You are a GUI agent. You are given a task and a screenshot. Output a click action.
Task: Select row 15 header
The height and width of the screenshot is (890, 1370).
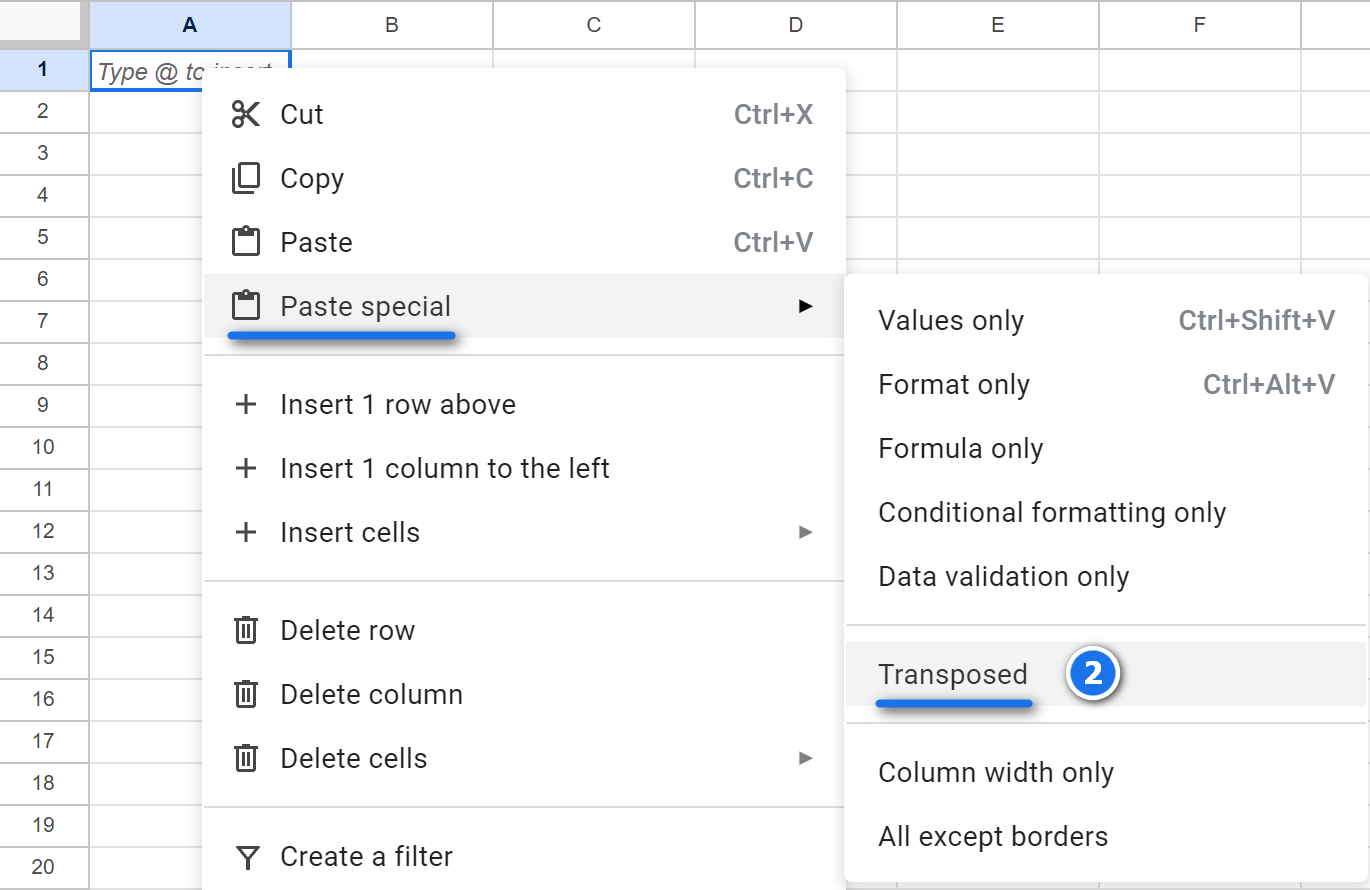click(44, 657)
